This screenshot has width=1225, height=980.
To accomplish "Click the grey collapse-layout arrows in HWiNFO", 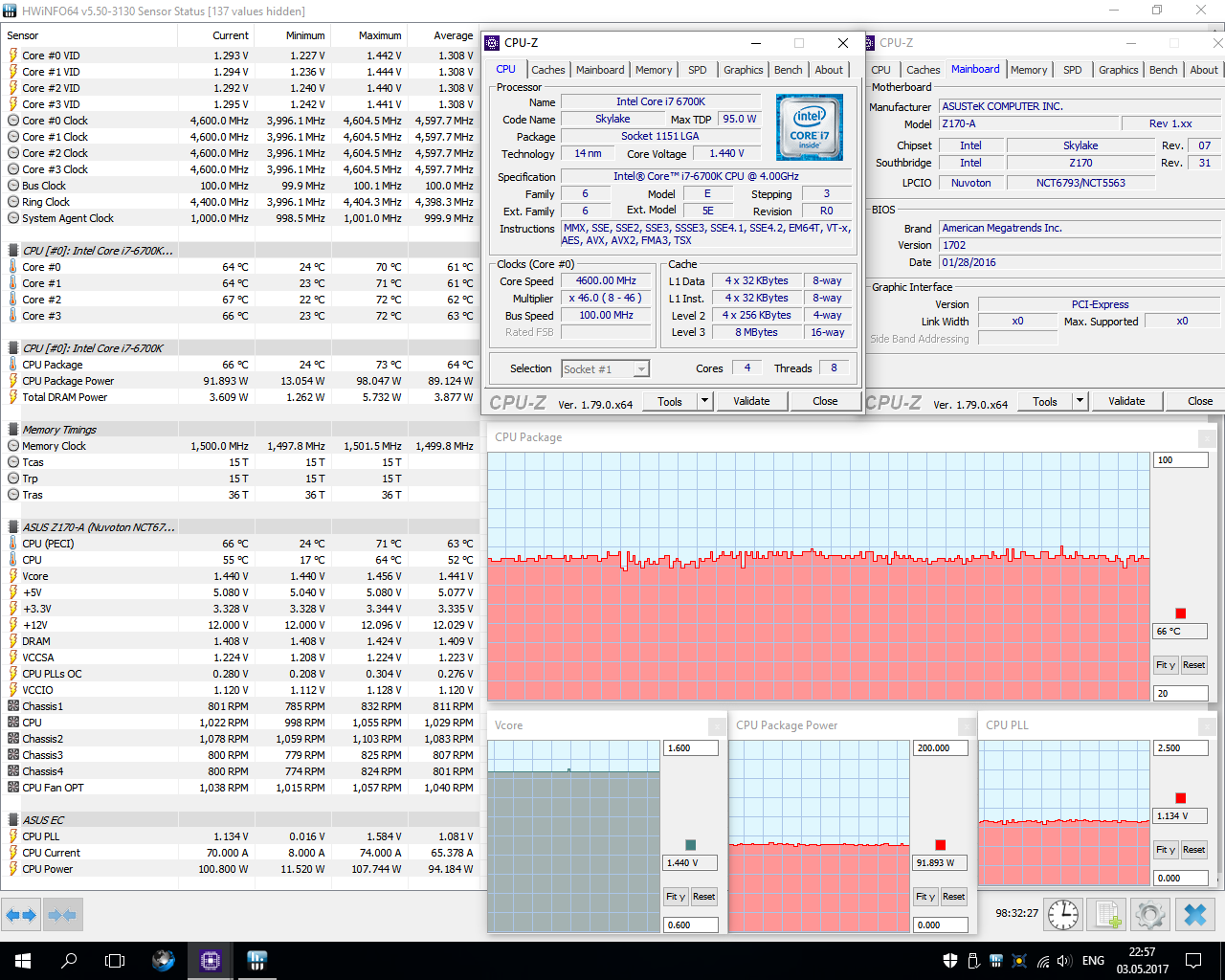I will (62, 915).
